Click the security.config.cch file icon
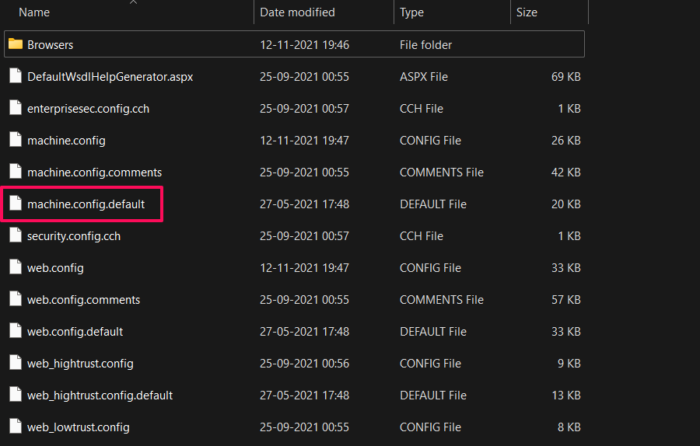700x446 pixels. (x=15, y=236)
